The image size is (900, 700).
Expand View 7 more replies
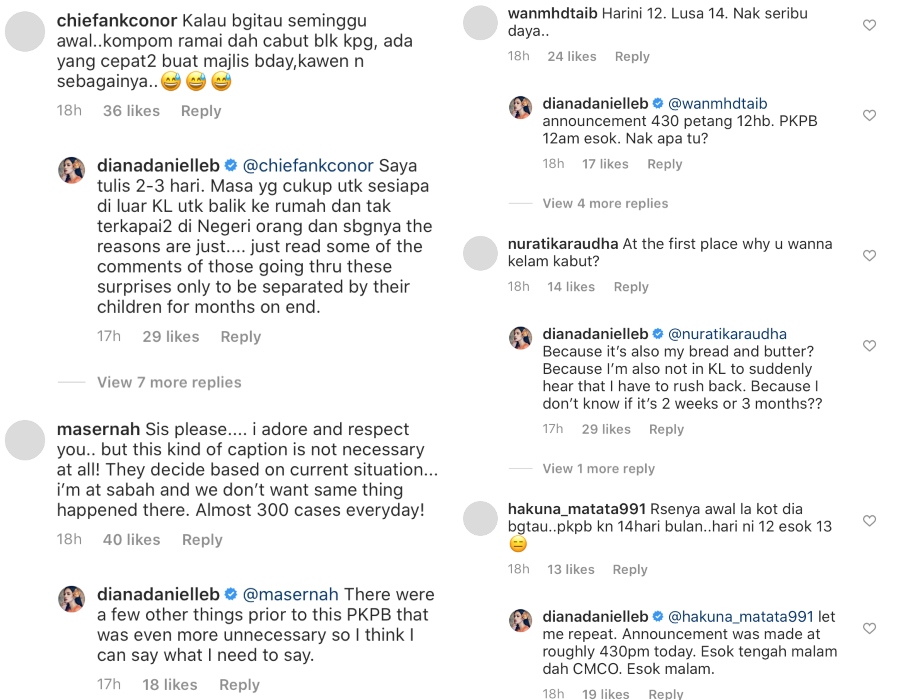point(169,382)
